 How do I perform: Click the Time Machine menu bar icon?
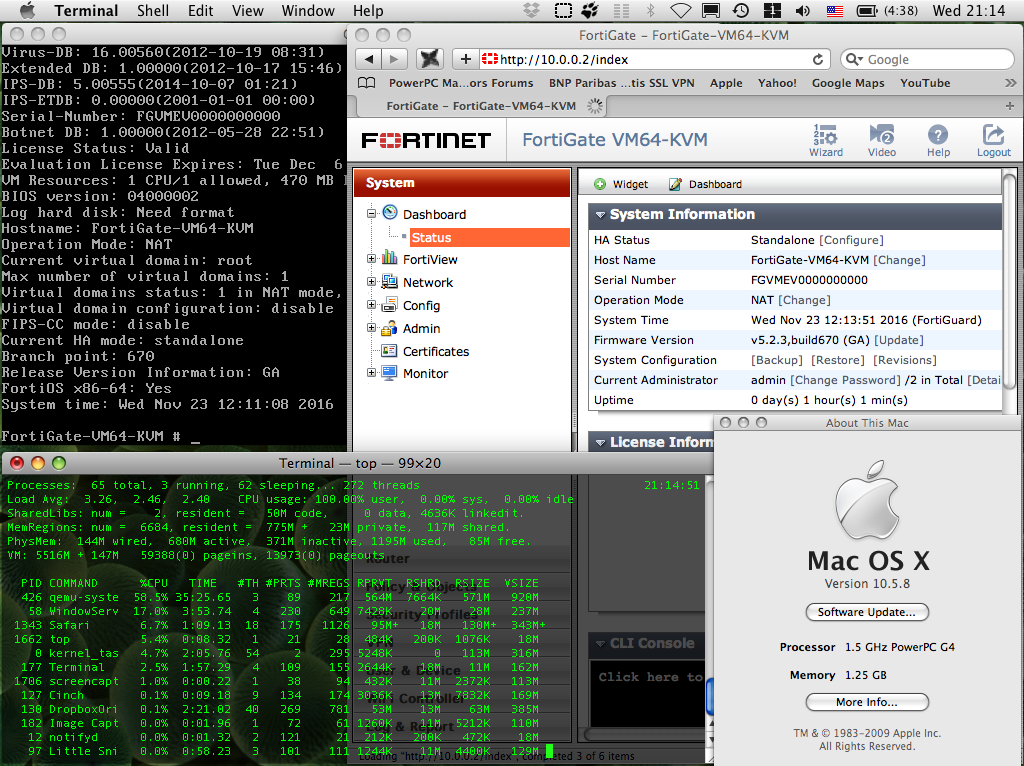coord(741,10)
